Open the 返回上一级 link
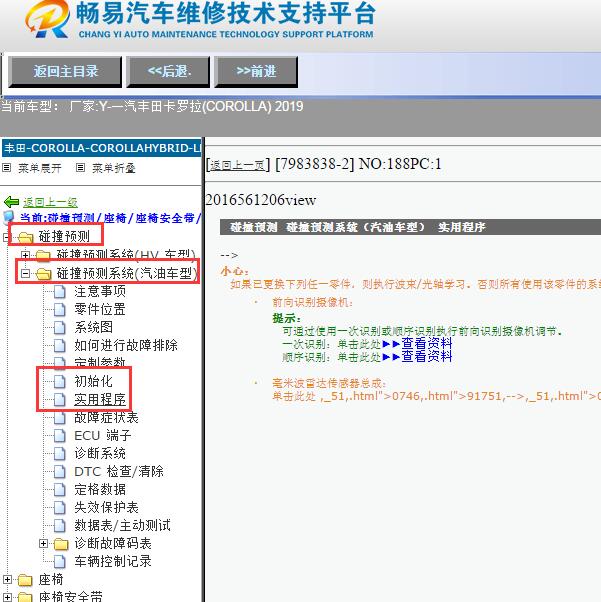This screenshot has height=602, width=601. (x=50, y=202)
